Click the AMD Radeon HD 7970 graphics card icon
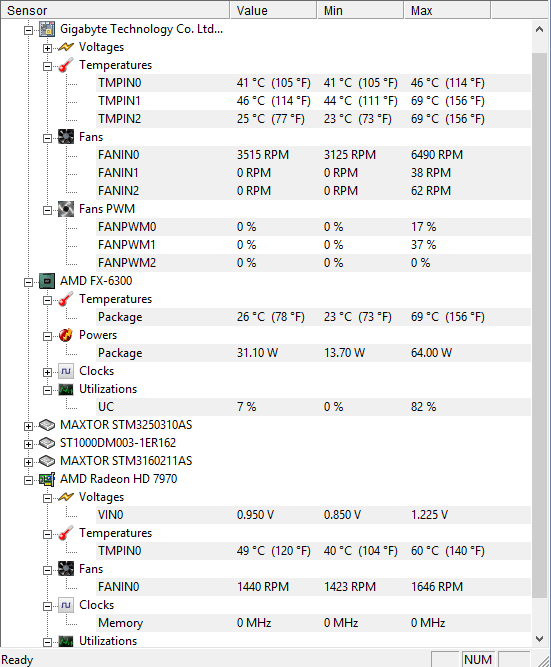This screenshot has height=667, width=551. pos(47,479)
